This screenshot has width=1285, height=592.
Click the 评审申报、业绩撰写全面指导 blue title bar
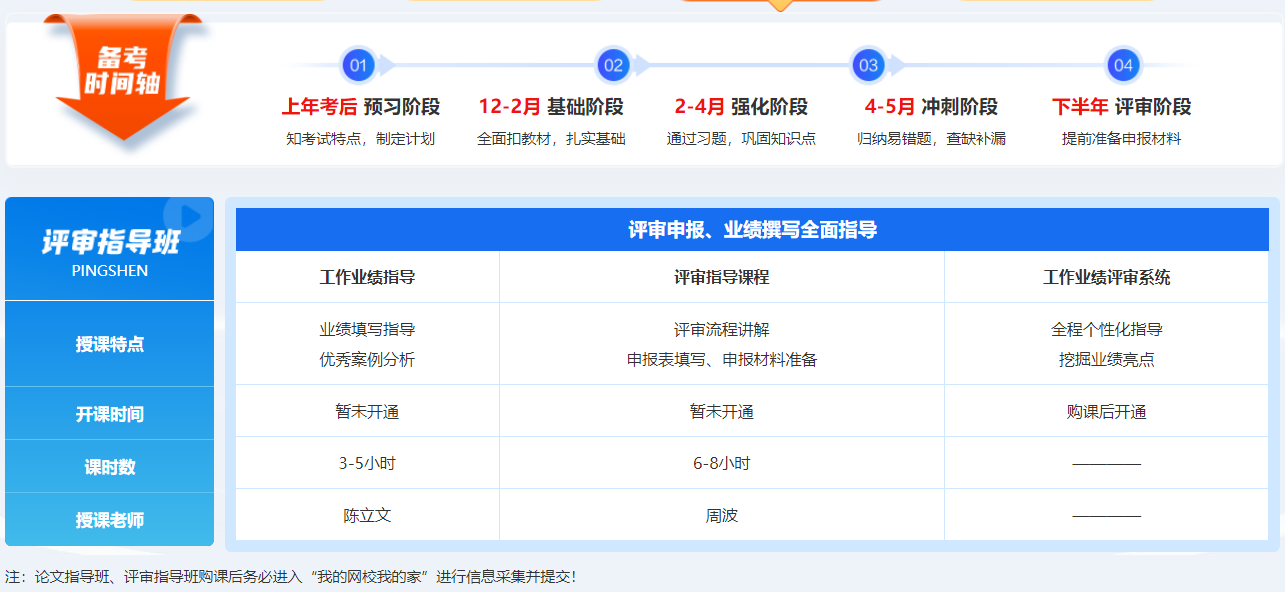pos(752,230)
